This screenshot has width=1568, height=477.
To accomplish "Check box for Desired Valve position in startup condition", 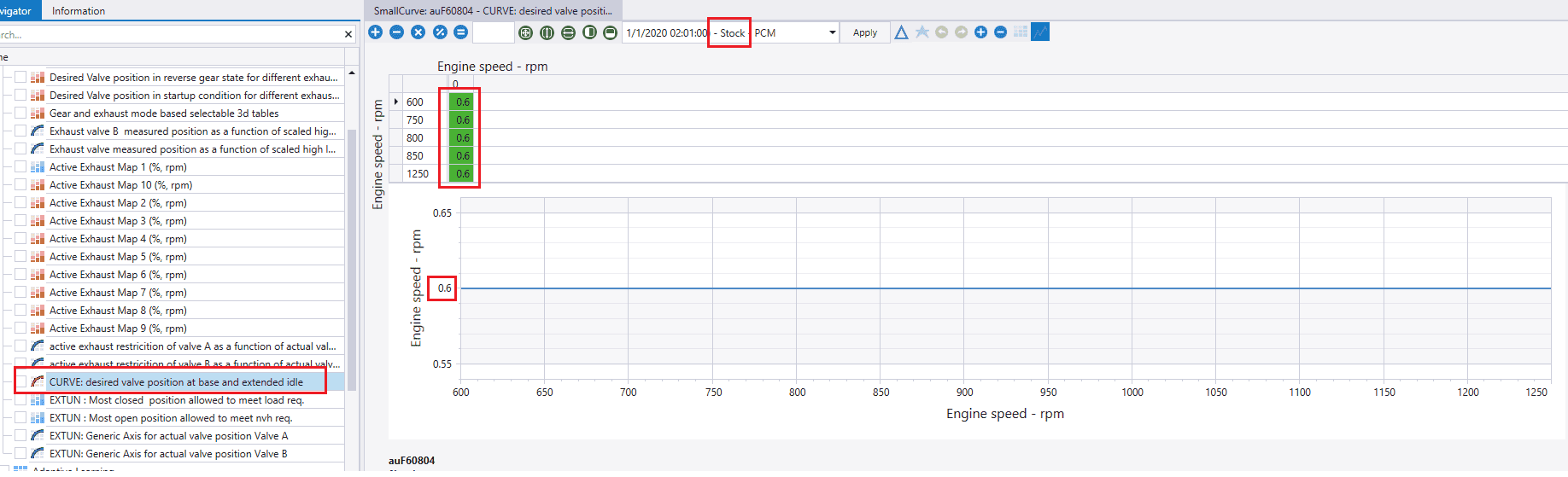I will 20,95.
